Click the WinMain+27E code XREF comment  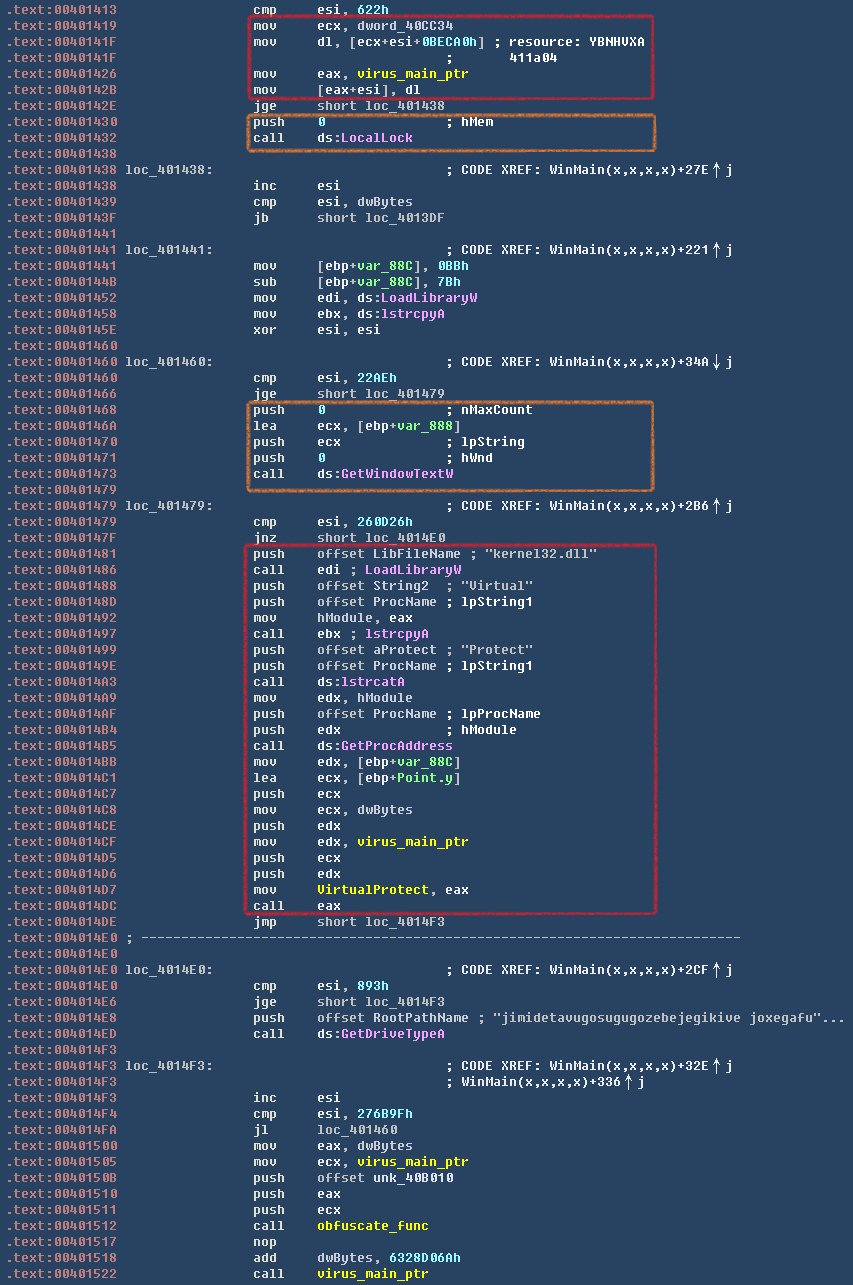(x=590, y=170)
